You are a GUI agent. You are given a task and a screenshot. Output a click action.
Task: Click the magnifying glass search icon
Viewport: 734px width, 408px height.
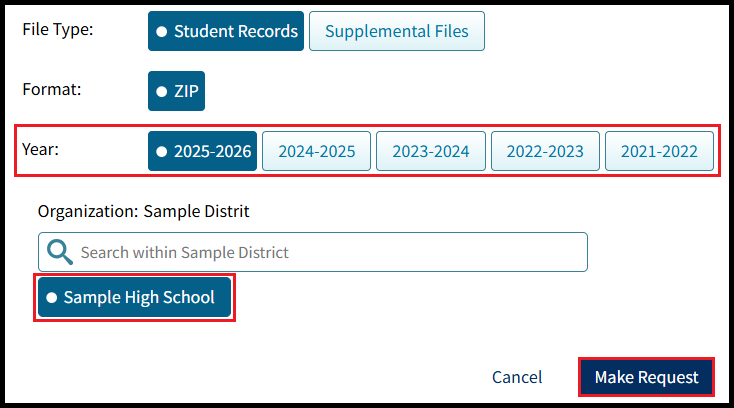pos(60,252)
